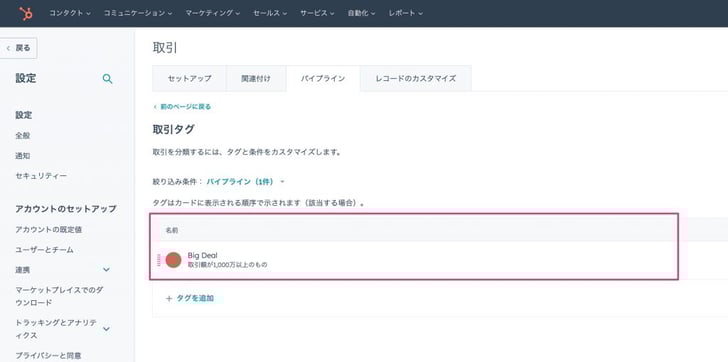Viewport: 728px width, 362px height.
Task: Click the 取引額が1,000万以上のもの description text
Action: click(x=227, y=265)
